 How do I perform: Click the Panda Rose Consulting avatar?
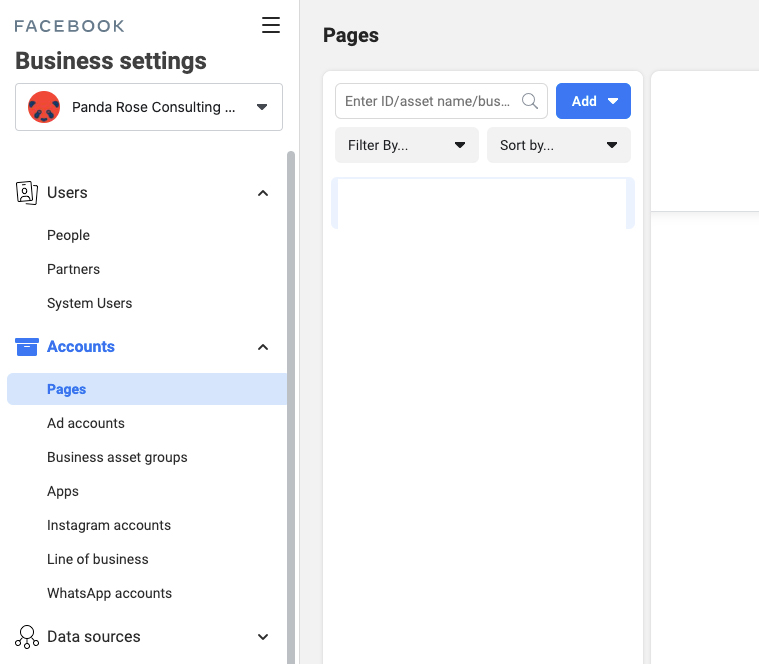click(44, 107)
